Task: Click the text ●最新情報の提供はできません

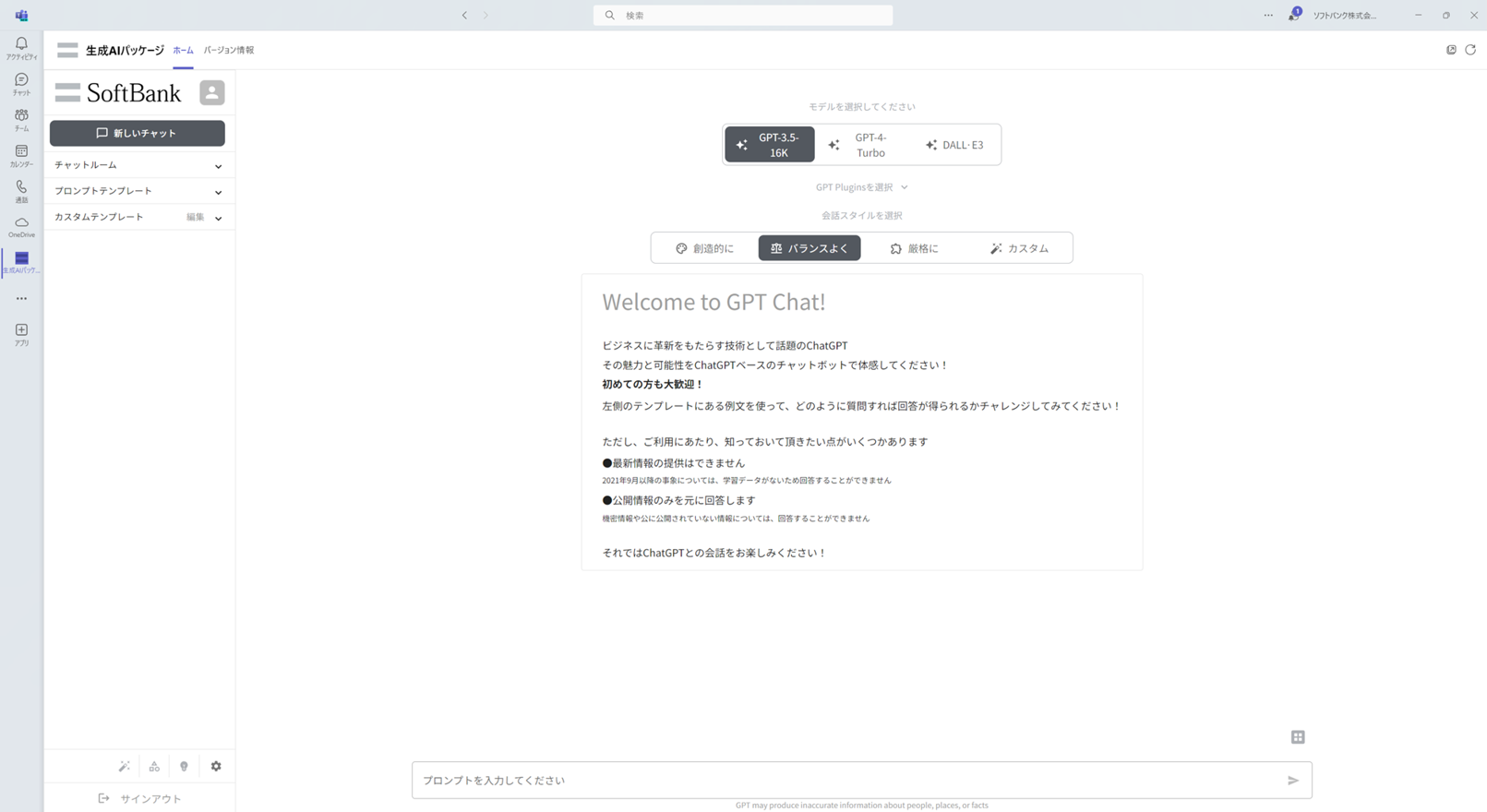Action: 673,463
